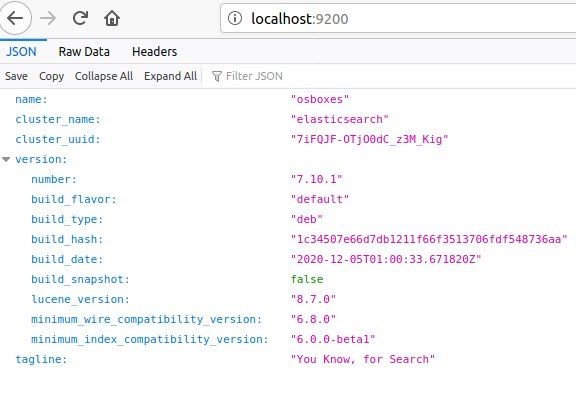Open the Headers tab
Screen dimensions: 576x399
click(x=154, y=51)
